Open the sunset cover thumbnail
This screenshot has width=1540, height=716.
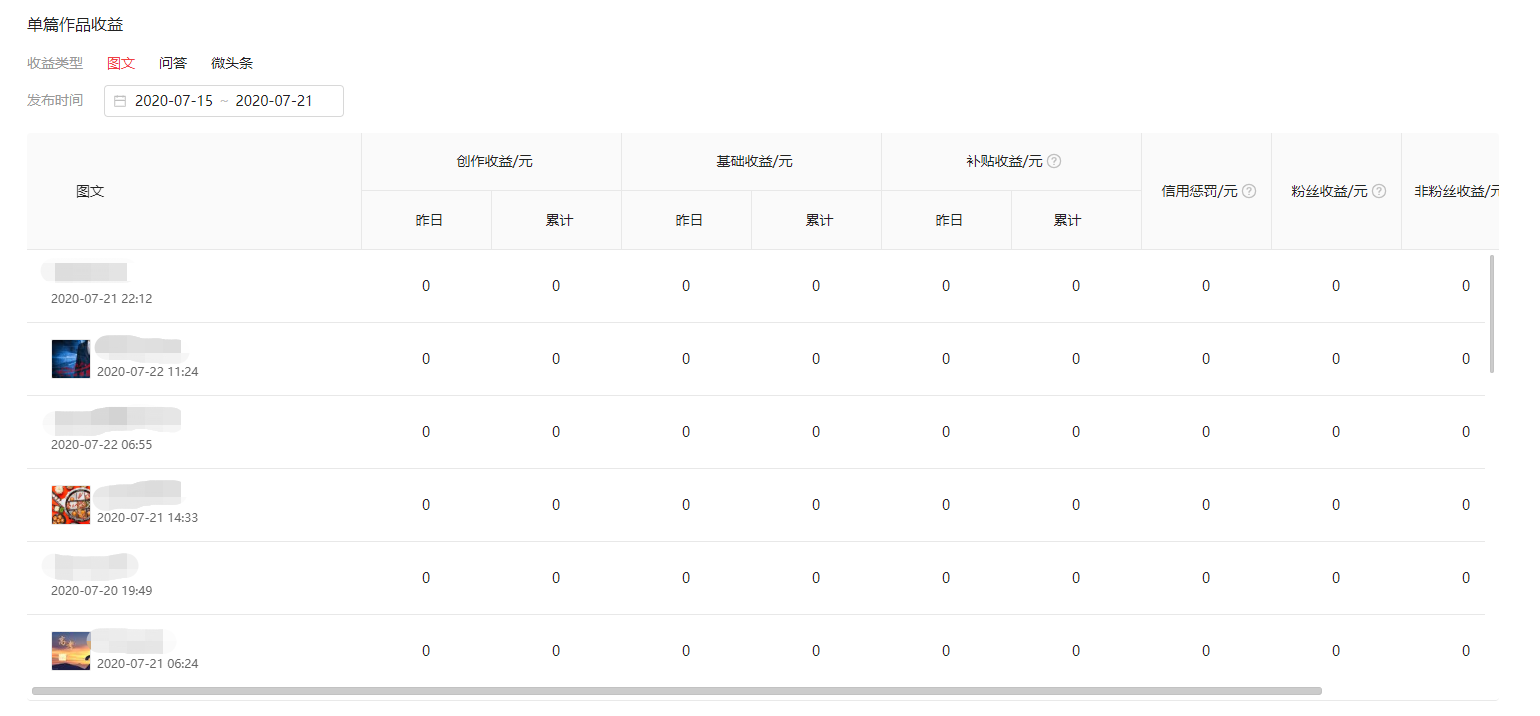(x=70, y=650)
